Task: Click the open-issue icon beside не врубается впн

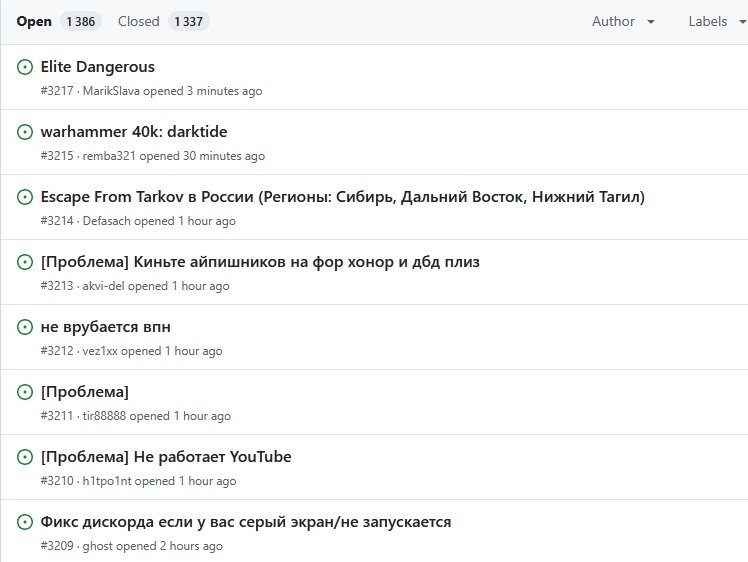Action: click(x=25, y=327)
